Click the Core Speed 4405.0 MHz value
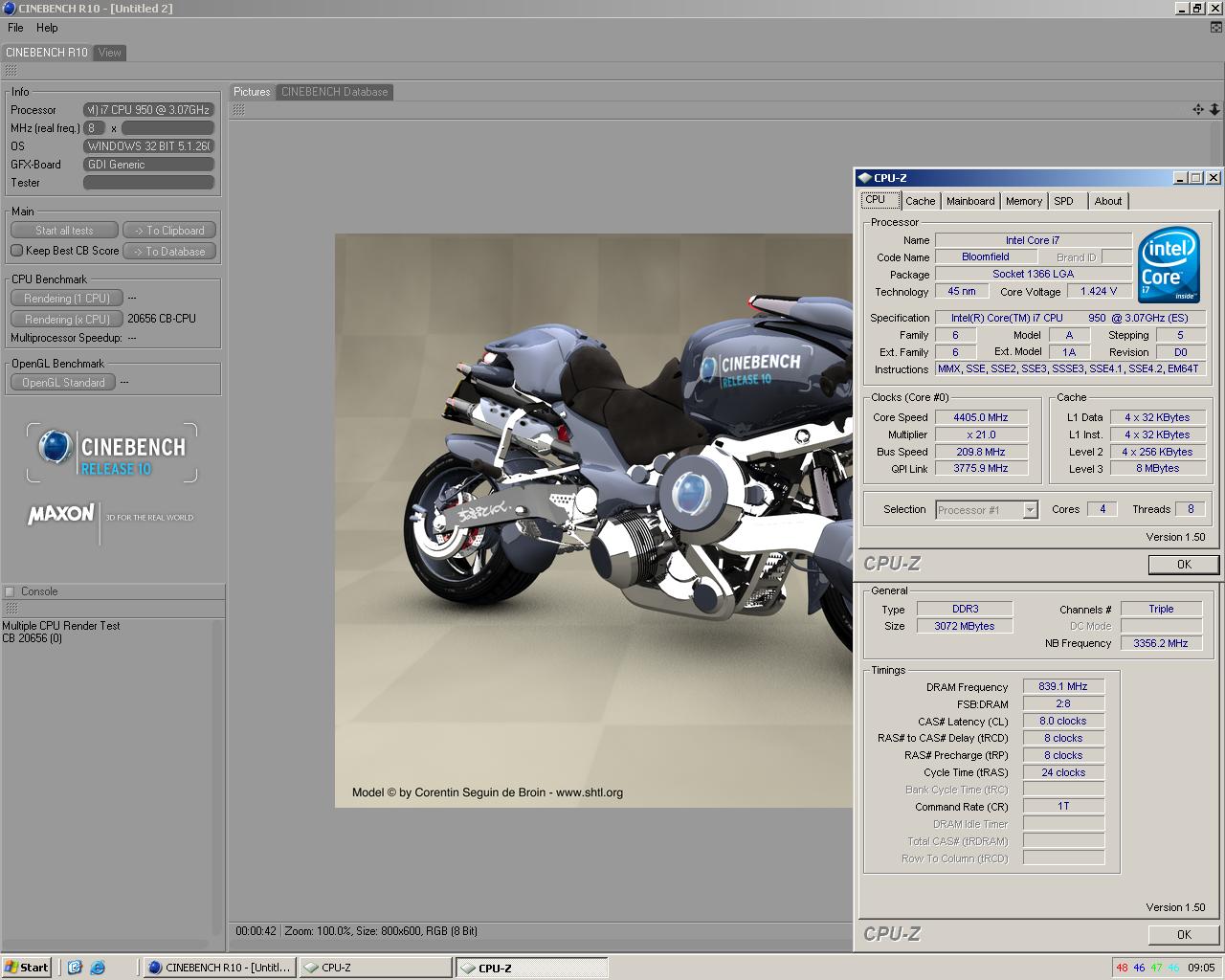 pyautogui.click(x=981, y=417)
